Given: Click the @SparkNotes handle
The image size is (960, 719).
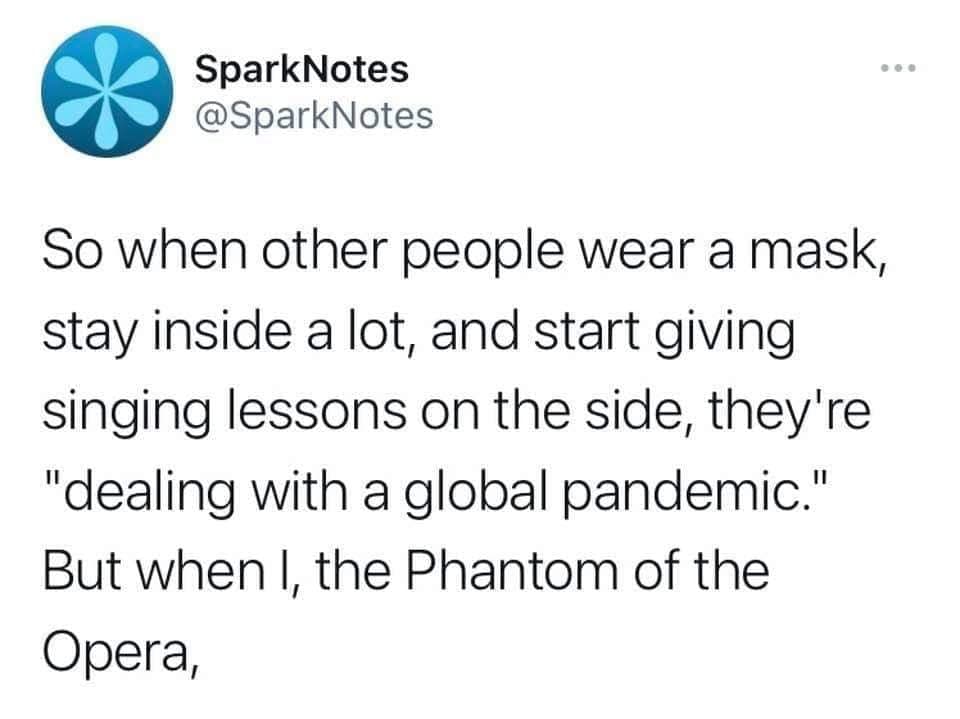Looking at the screenshot, I should tap(314, 116).
